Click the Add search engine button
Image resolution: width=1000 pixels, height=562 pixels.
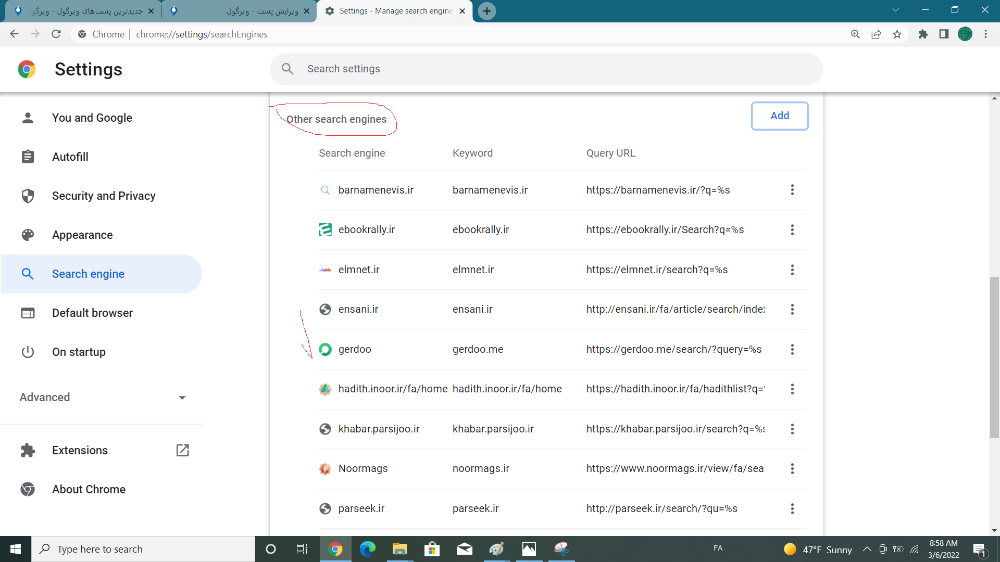[779, 115]
